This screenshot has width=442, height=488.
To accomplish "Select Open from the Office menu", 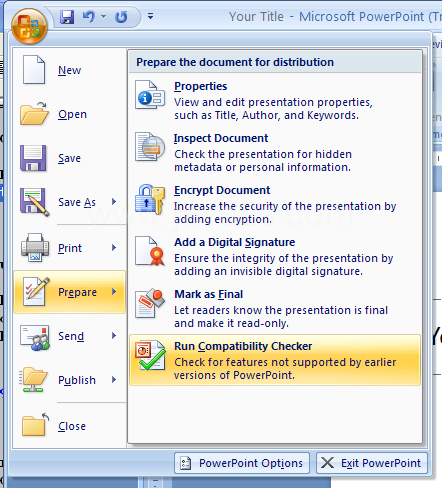I will pos(70,114).
